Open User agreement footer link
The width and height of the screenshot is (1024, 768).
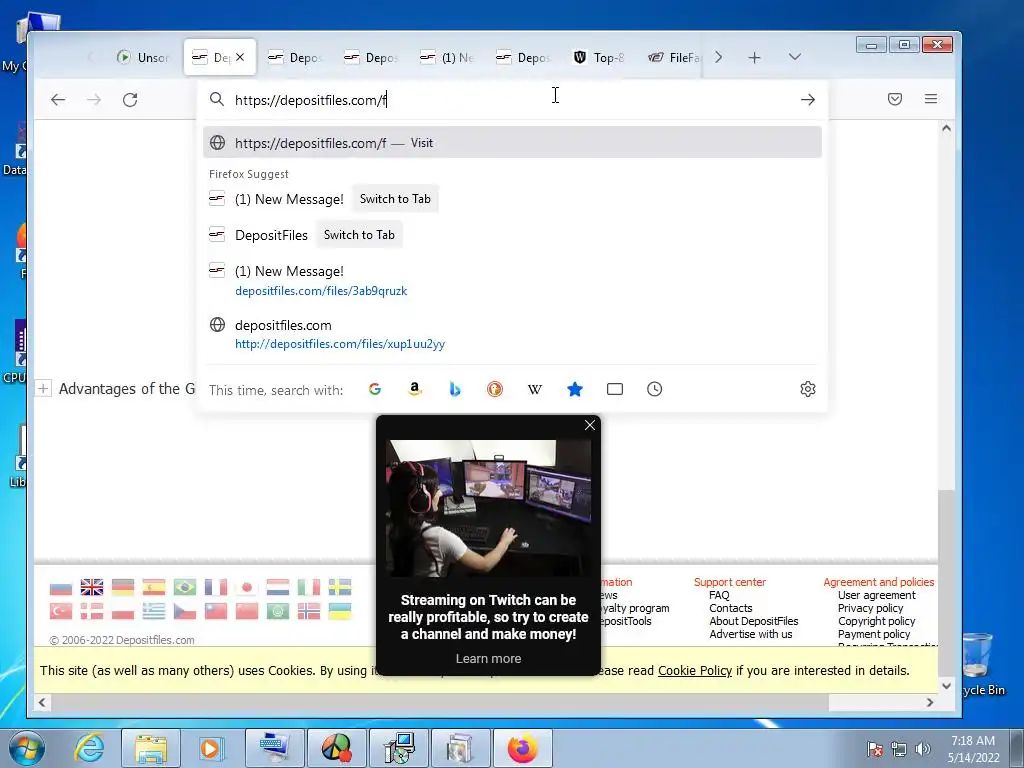pyautogui.click(x=876, y=595)
